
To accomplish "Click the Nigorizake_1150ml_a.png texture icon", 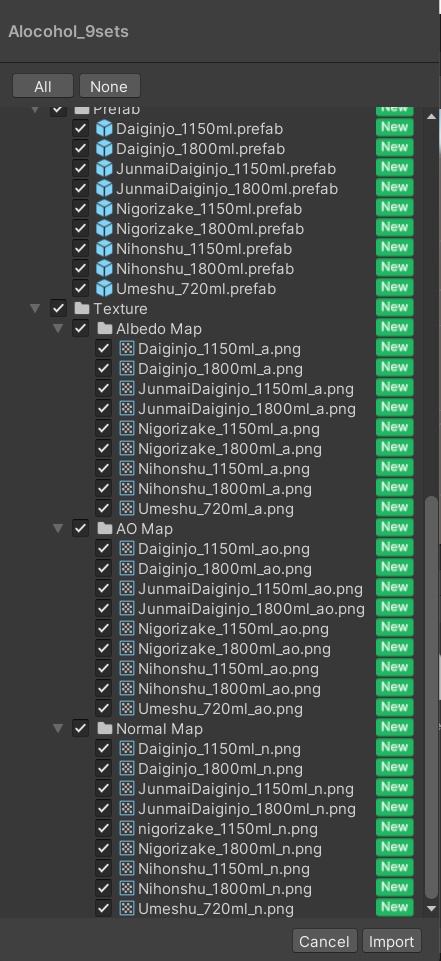I will (x=126, y=428).
